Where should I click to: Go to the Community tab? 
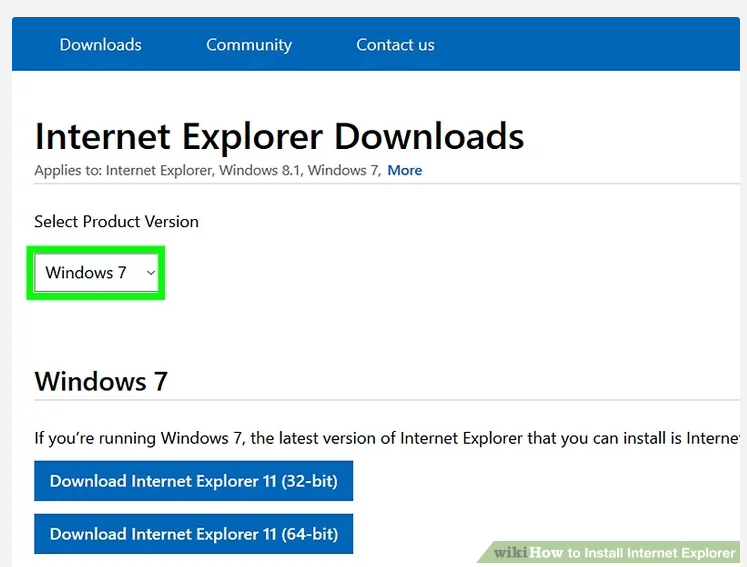tap(248, 45)
